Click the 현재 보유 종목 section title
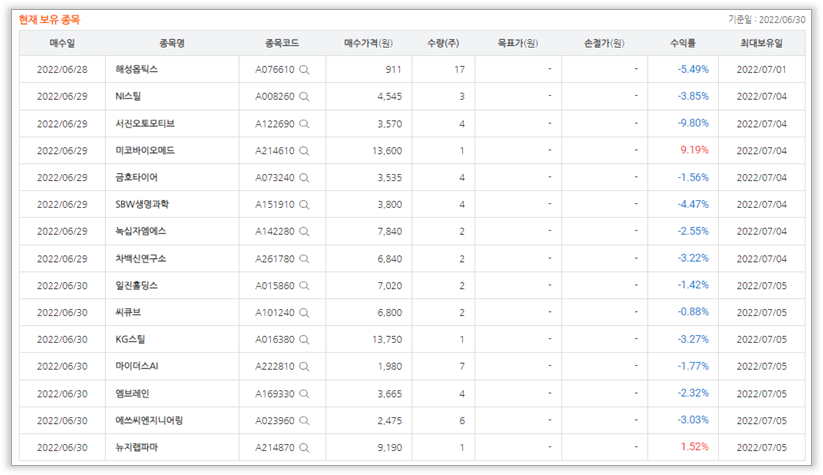823x475 pixels. tap(49, 19)
